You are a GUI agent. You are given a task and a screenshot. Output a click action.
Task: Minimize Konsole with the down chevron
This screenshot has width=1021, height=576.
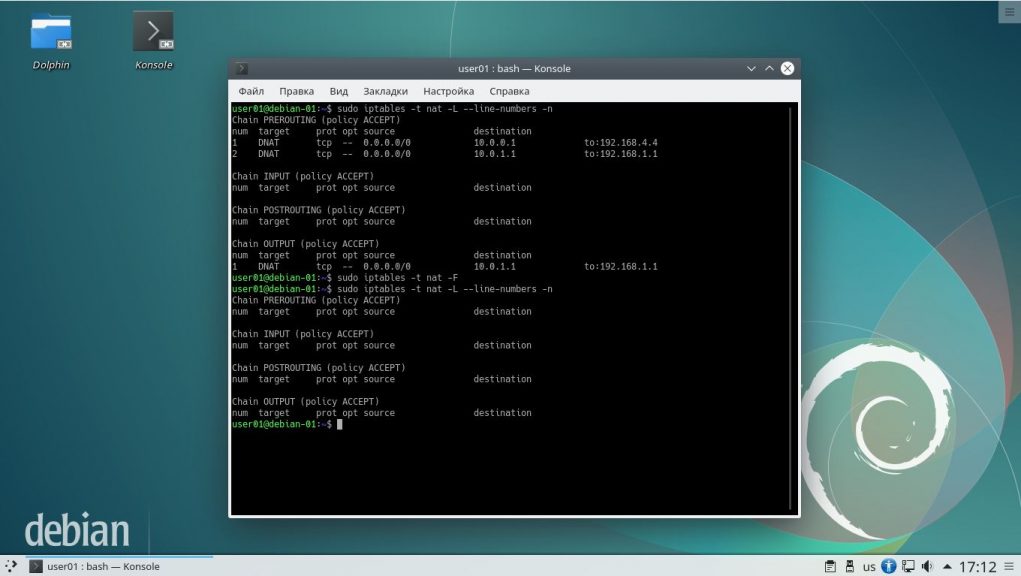pos(751,68)
